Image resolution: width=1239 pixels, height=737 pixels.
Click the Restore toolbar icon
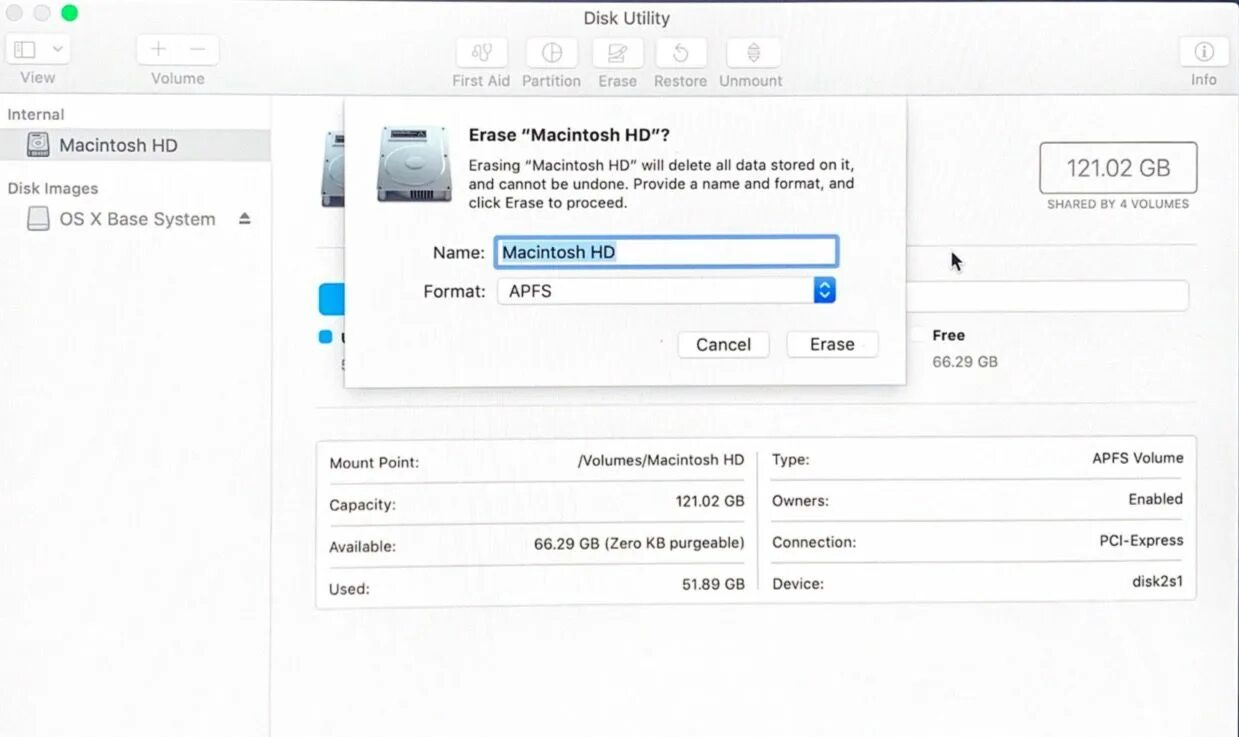coord(680,52)
